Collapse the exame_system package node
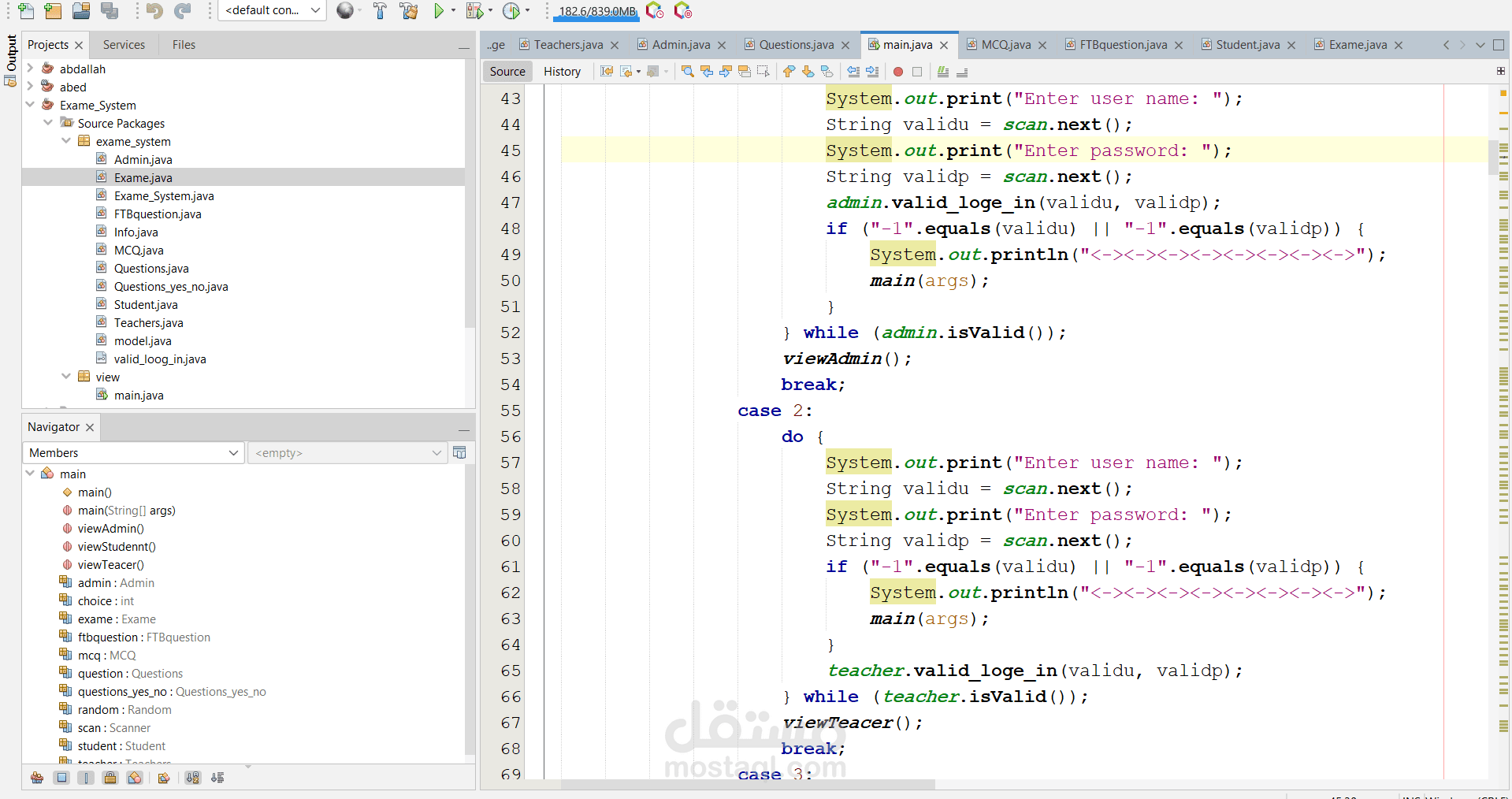This screenshot has width=1512, height=799. (66, 141)
